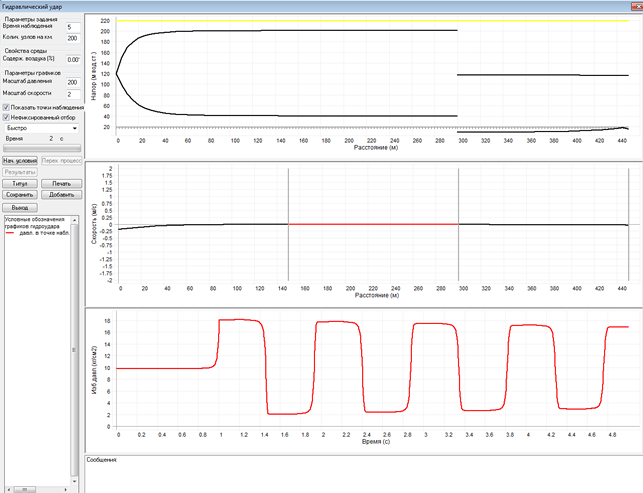Click the 'Время наблюдения' input field

click(71, 27)
